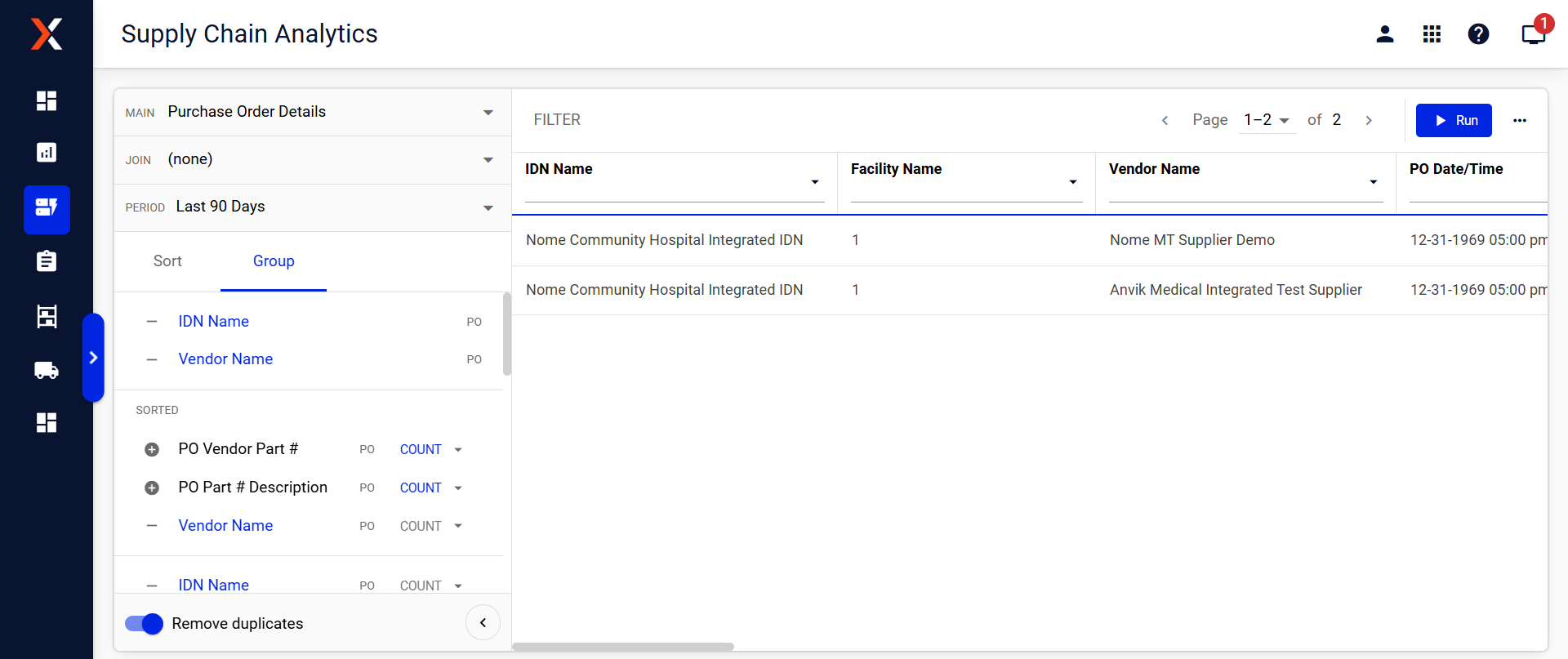Open COUNT dropdown for PO Vendor Part #

(x=431, y=450)
